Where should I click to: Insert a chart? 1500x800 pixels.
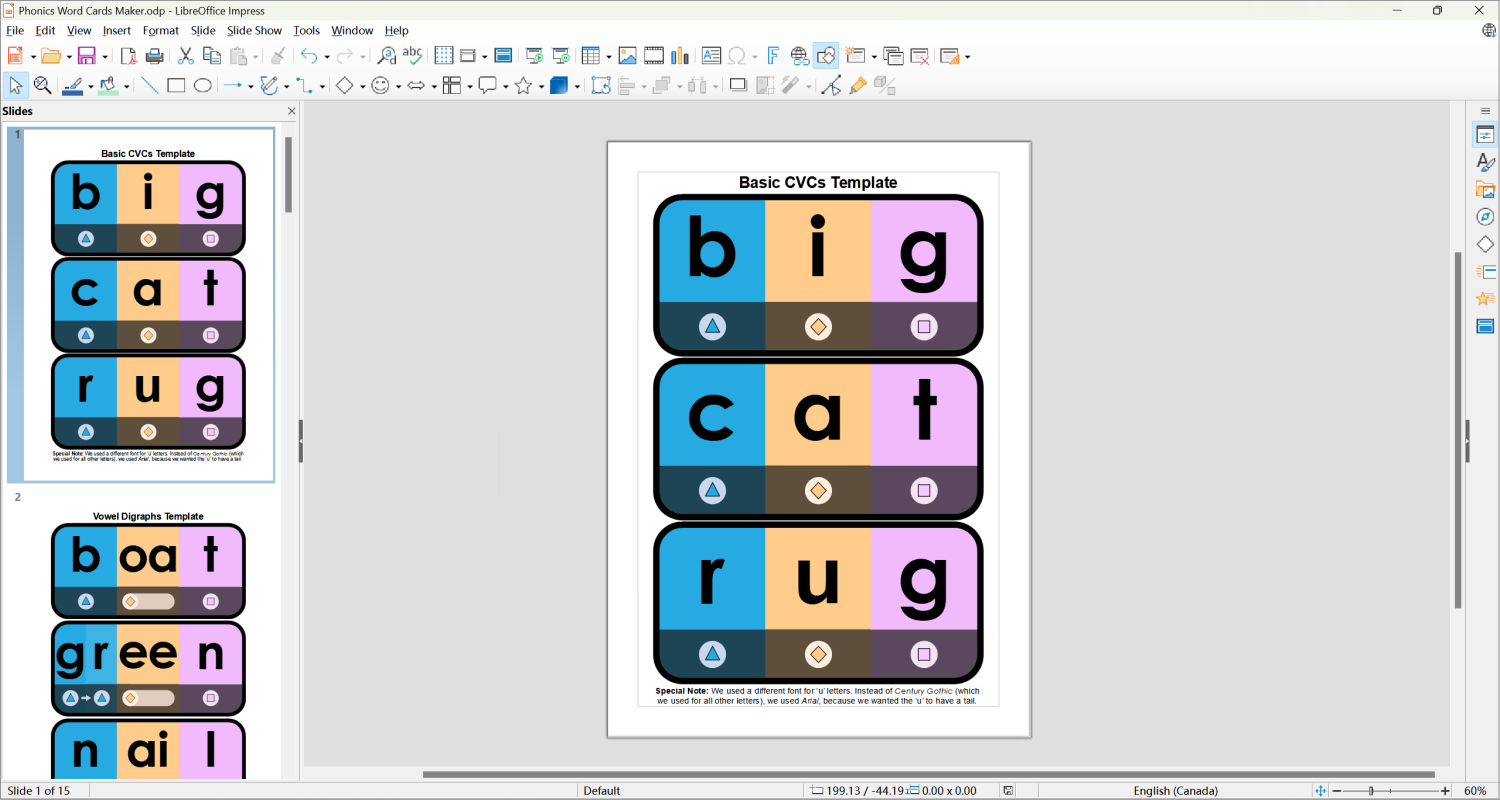[x=680, y=56]
